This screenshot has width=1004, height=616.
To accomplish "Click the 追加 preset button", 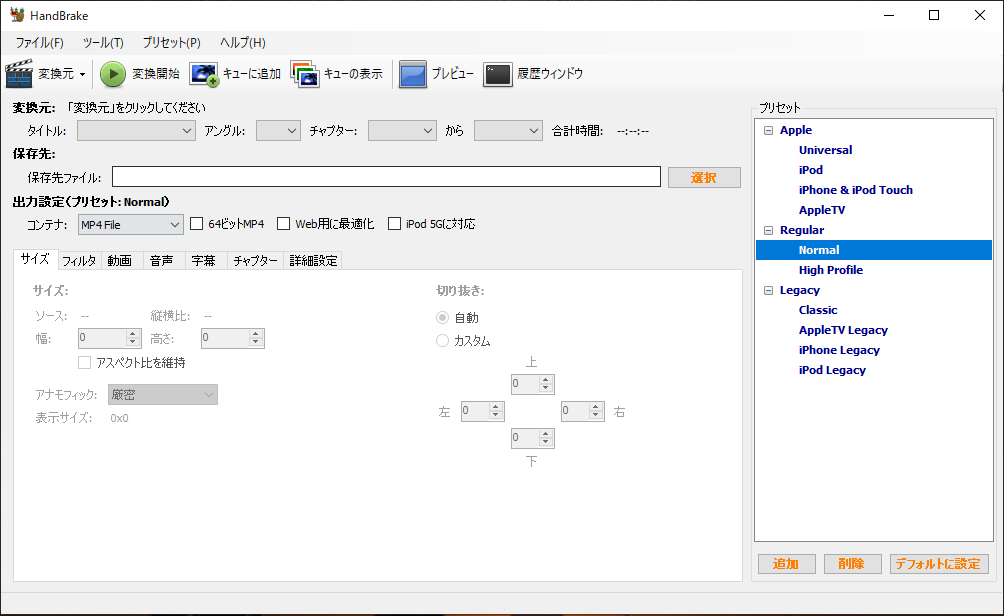I will pyautogui.click(x=786, y=563).
